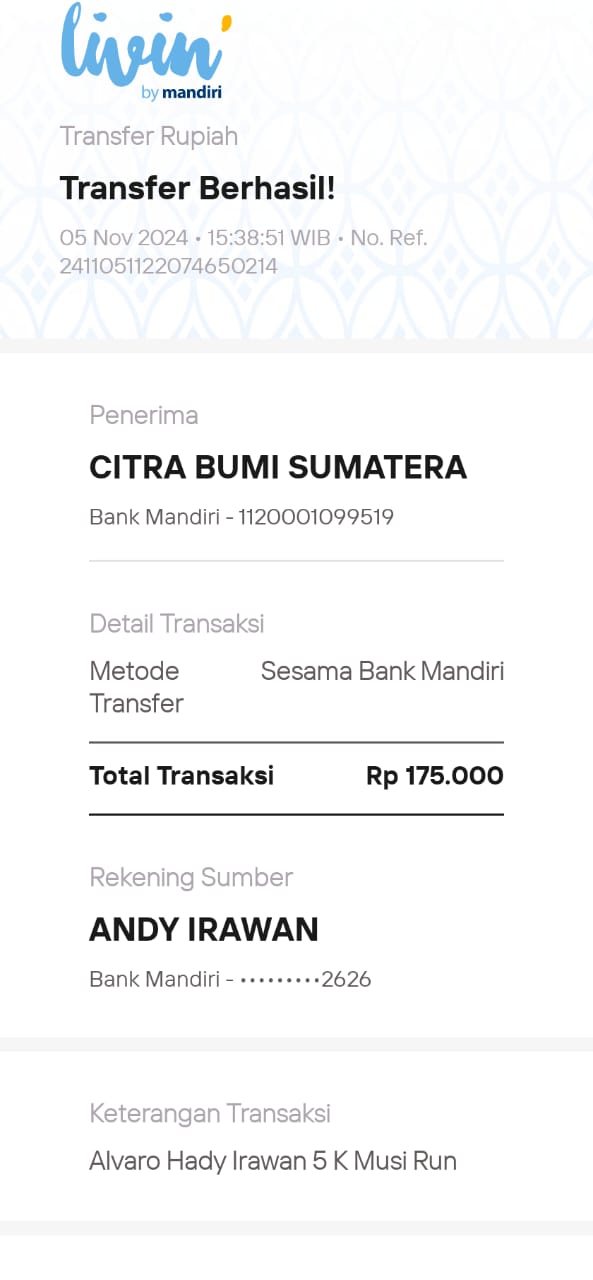Viewport: 593px width, 1280px height.
Task: Tap recipient account number 1120001099519
Action: 316,517
